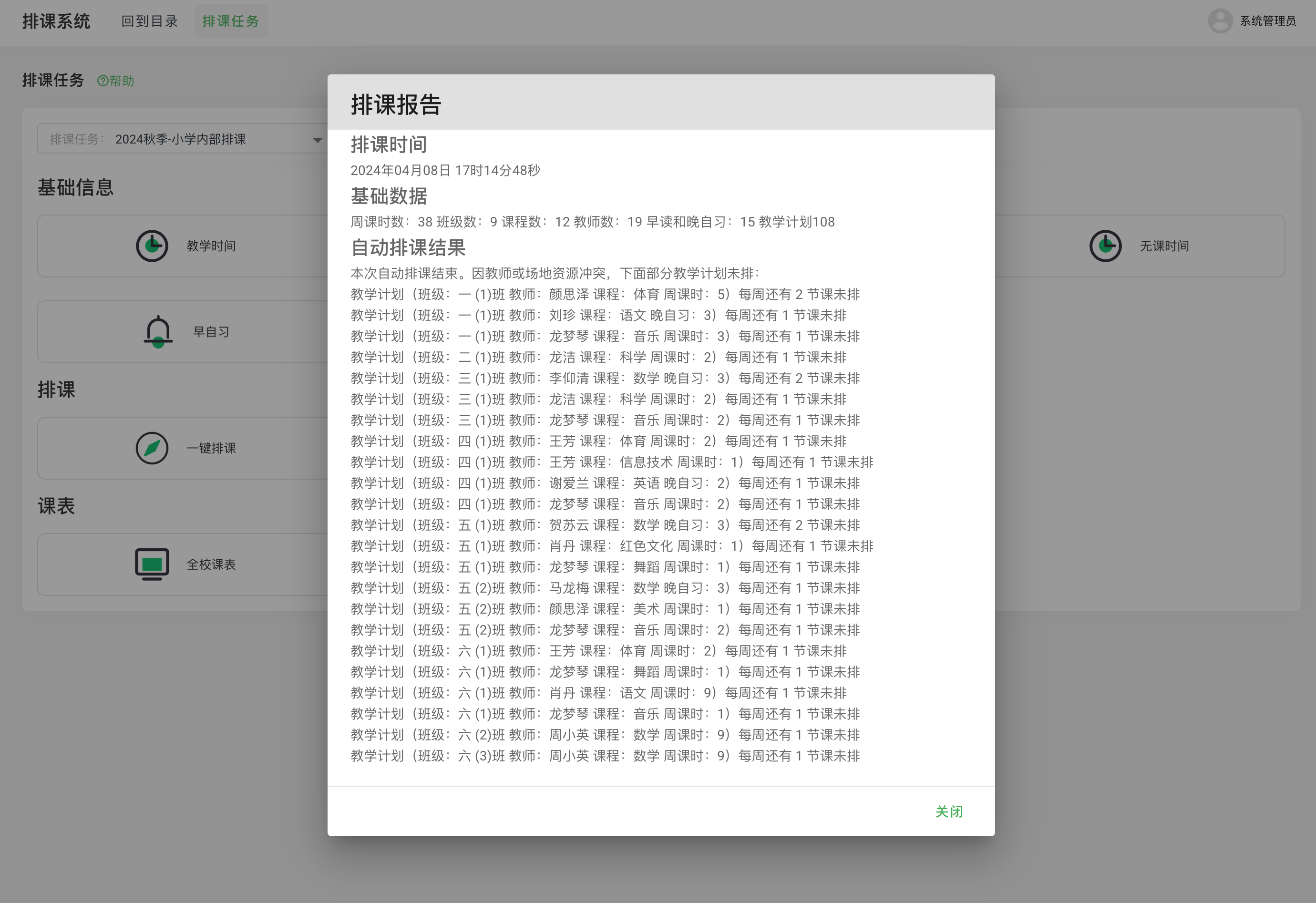Viewport: 1316px width, 903px height.
Task: Open 全校课表 via the monitor icon
Action: pos(152,564)
